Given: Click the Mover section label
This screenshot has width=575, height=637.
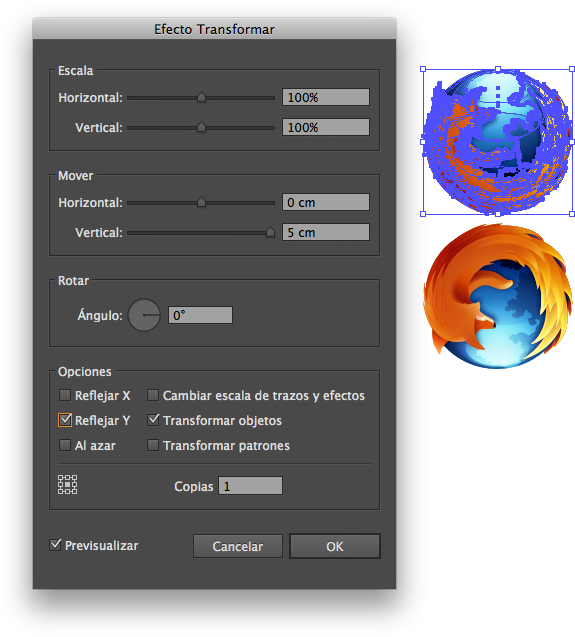Looking at the screenshot, I should (76, 176).
